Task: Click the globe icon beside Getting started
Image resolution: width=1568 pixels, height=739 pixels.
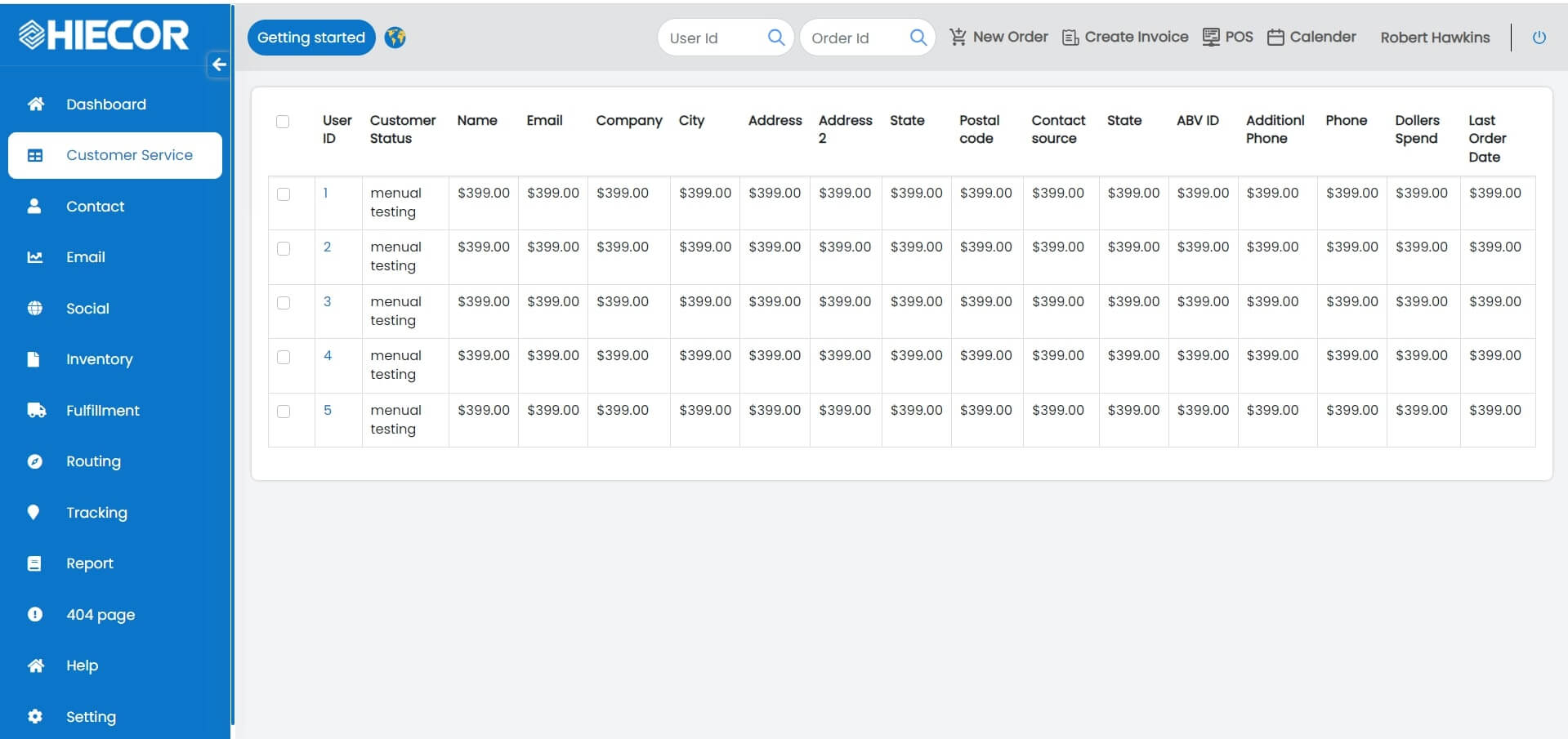Action: tap(395, 38)
